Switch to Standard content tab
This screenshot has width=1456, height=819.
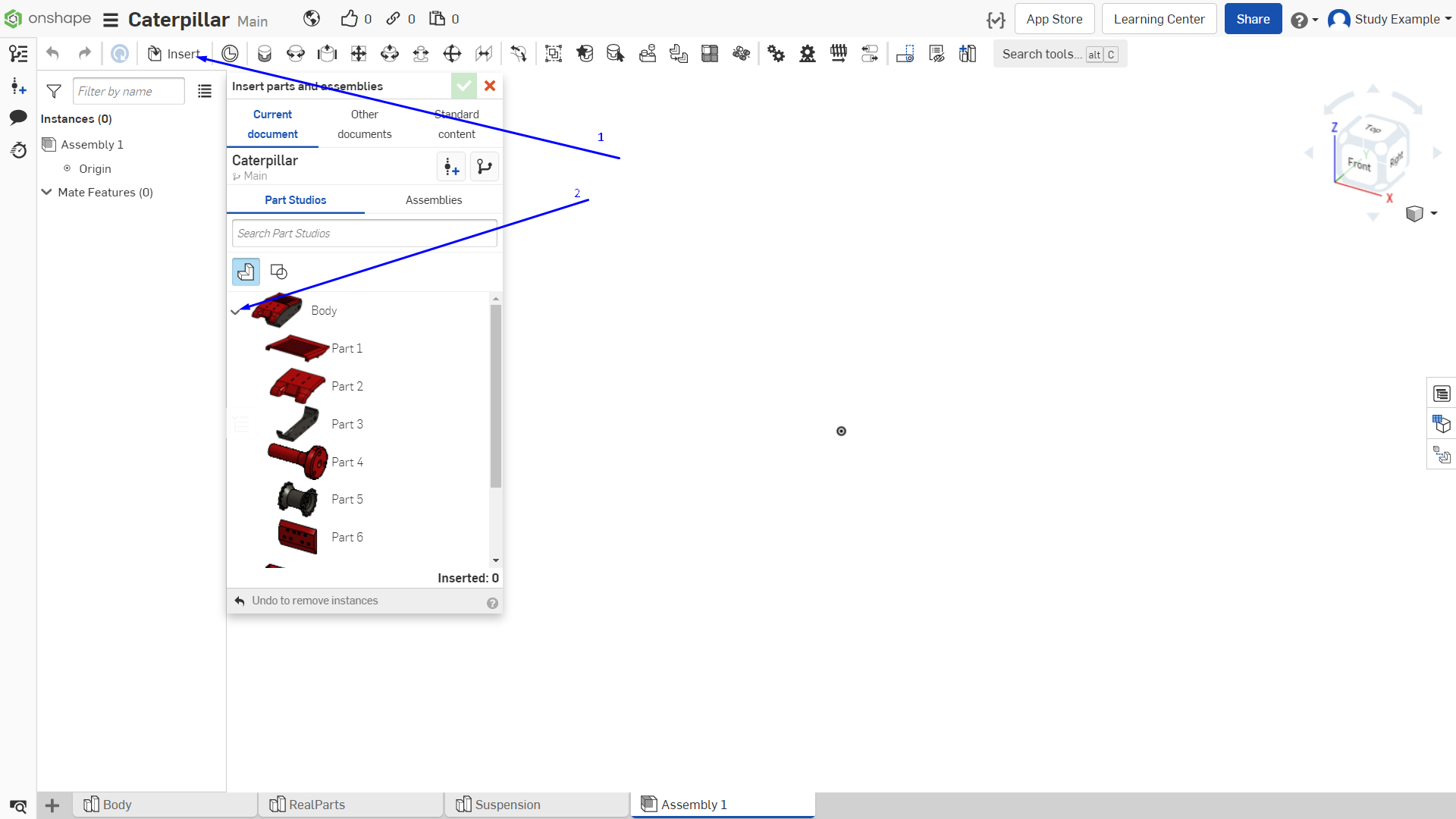tap(457, 124)
